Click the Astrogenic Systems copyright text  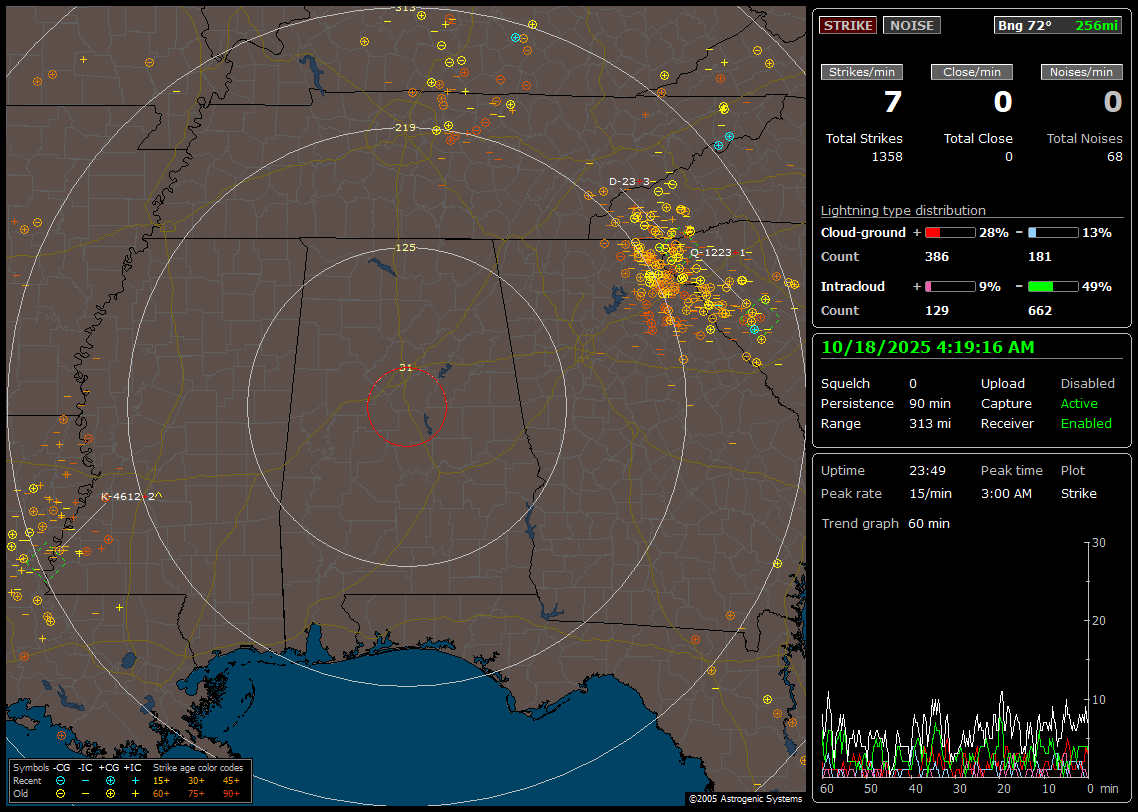tap(745, 799)
